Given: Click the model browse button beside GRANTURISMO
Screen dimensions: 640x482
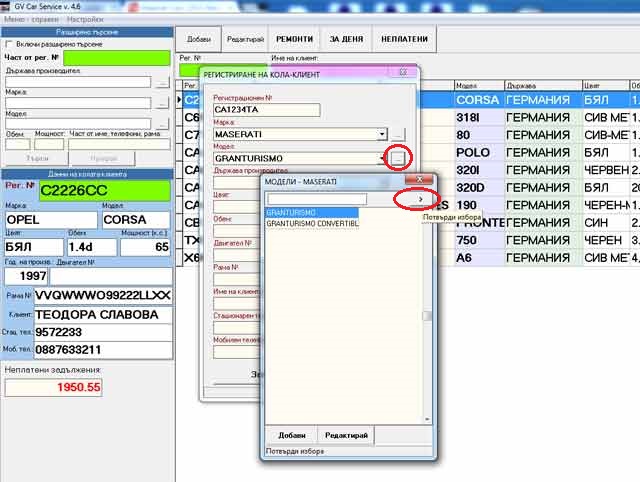Looking at the screenshot, I should click(x=398, y=158).
